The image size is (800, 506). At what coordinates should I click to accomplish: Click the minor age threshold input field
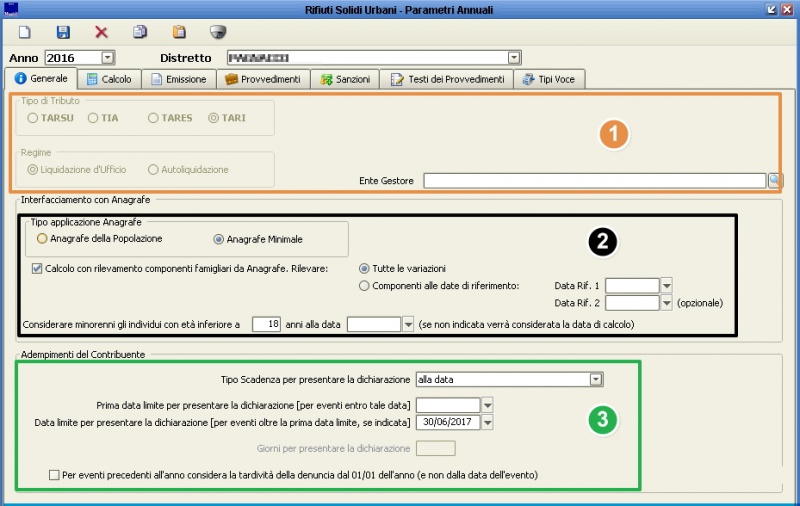point(266,324)
